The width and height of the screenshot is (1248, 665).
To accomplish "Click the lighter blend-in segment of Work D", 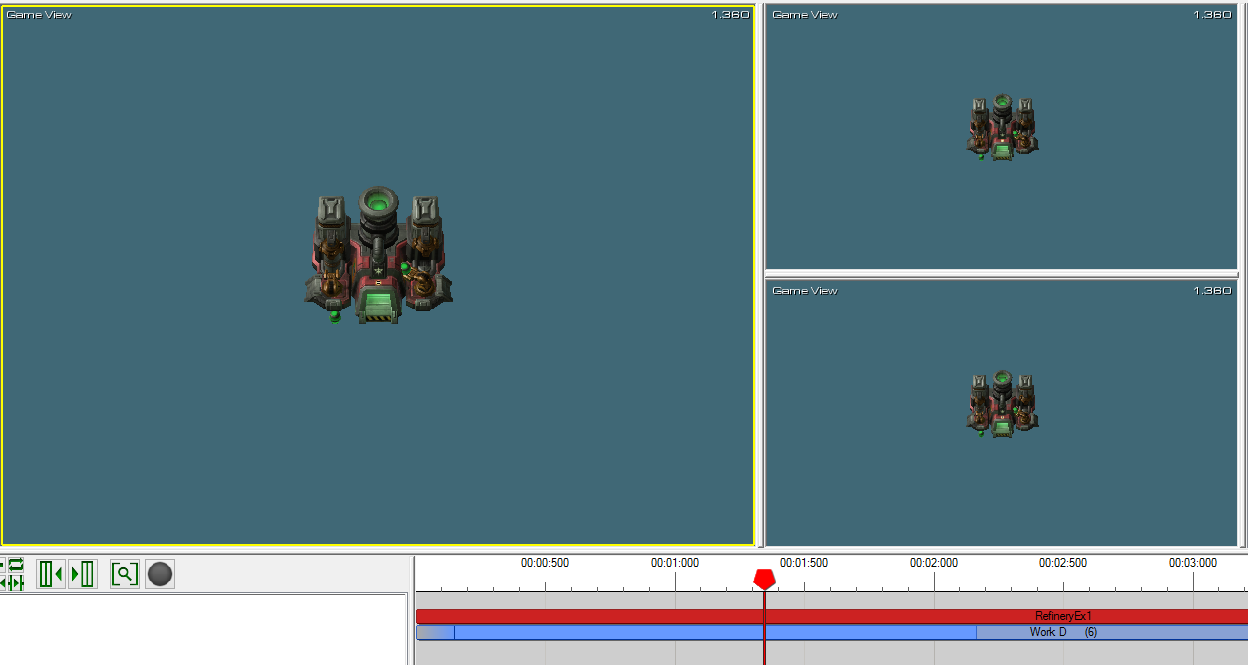I will pos(435,632).
